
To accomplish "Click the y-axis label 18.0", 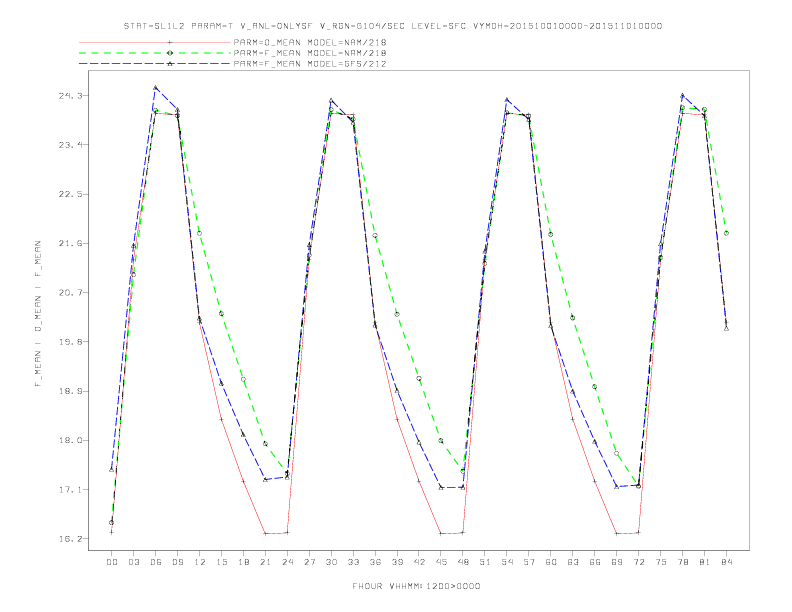I will (x=70, y=440).
